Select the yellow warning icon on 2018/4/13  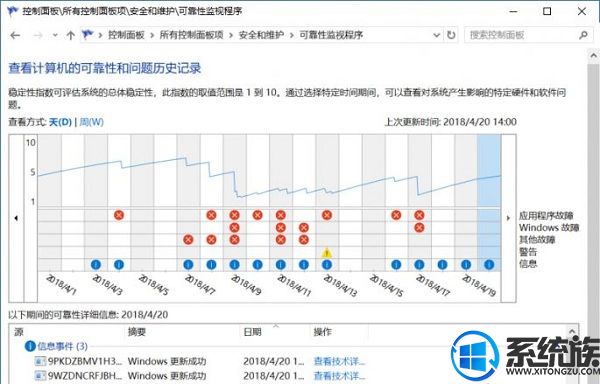pos(326,252)
